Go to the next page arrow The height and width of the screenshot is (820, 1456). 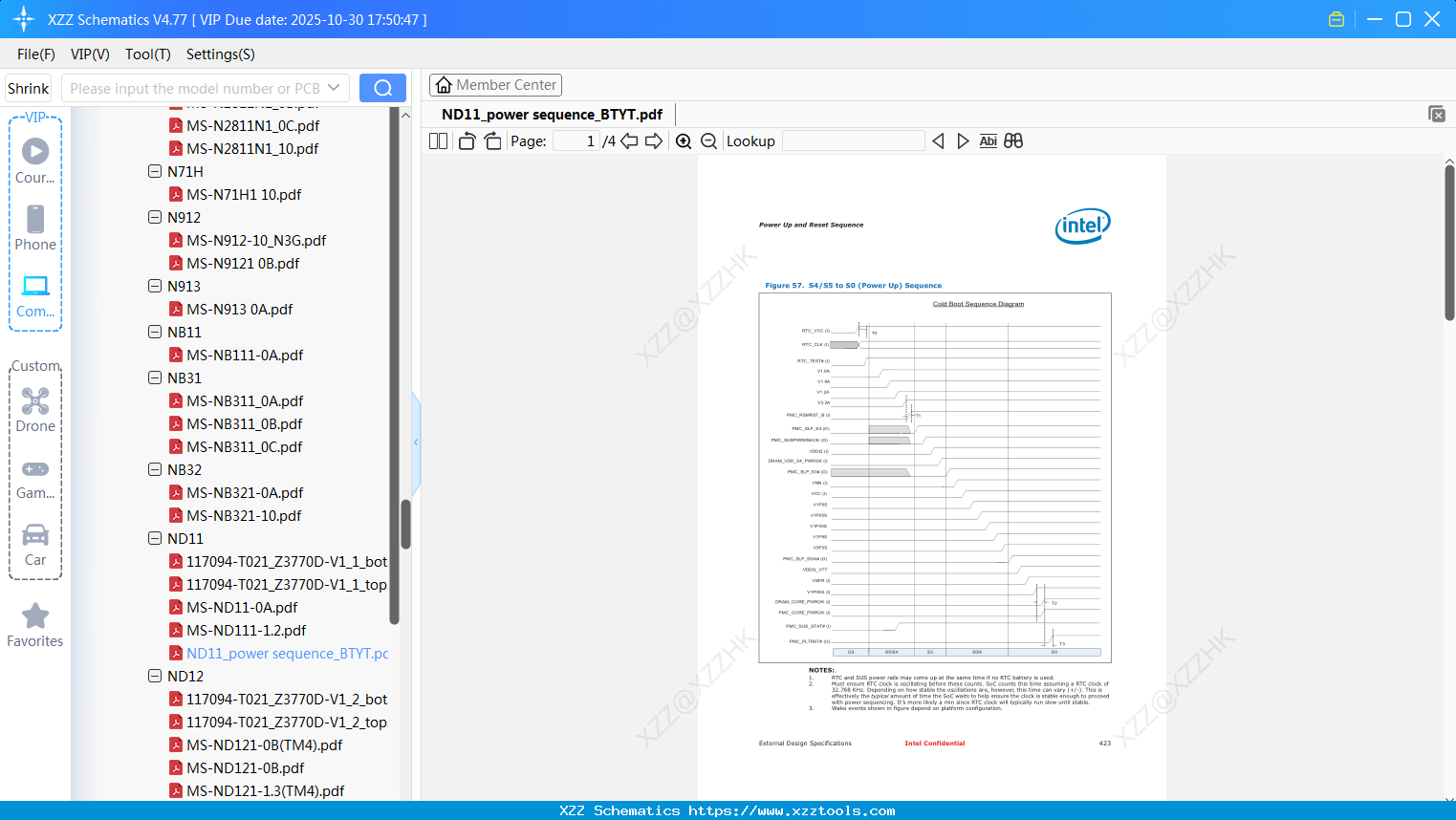[654, 141]
